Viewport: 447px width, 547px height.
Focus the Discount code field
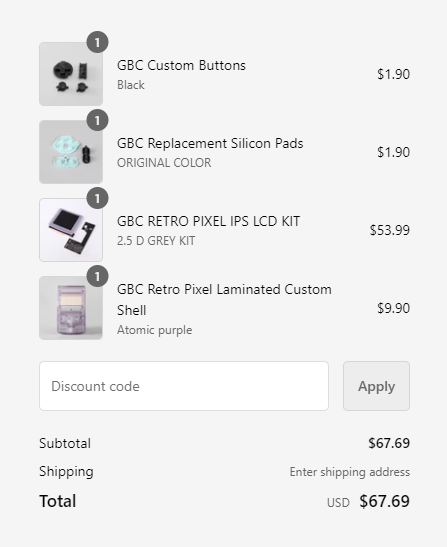184,386
